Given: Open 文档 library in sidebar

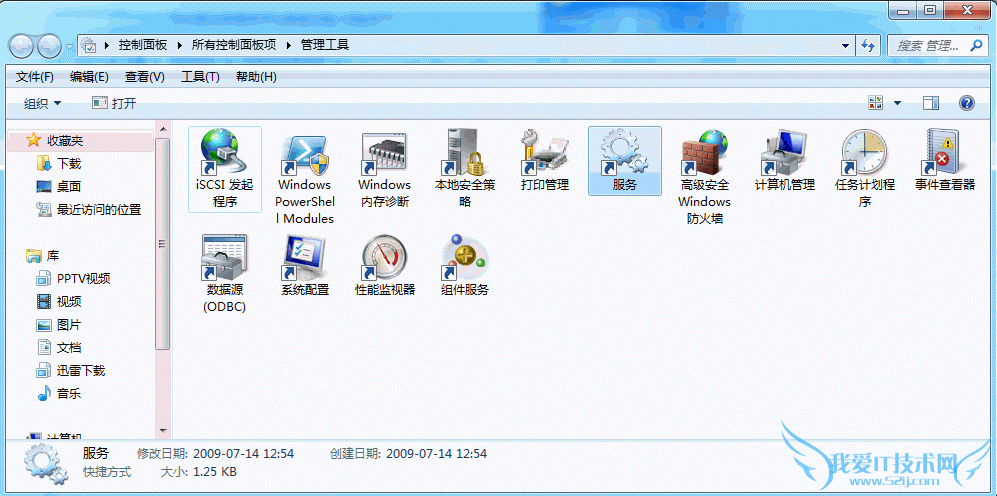Looking at the screenshot, I should pos(69,347).
